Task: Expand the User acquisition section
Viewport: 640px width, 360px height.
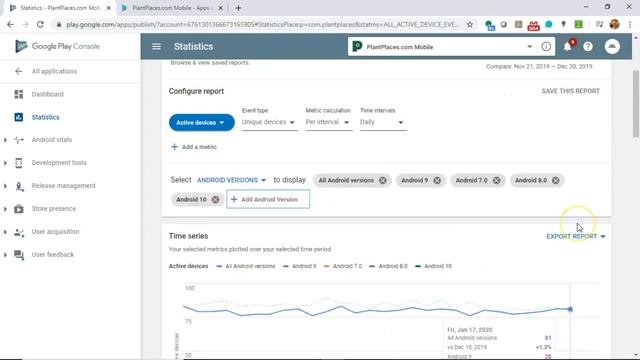Action: 5,232
